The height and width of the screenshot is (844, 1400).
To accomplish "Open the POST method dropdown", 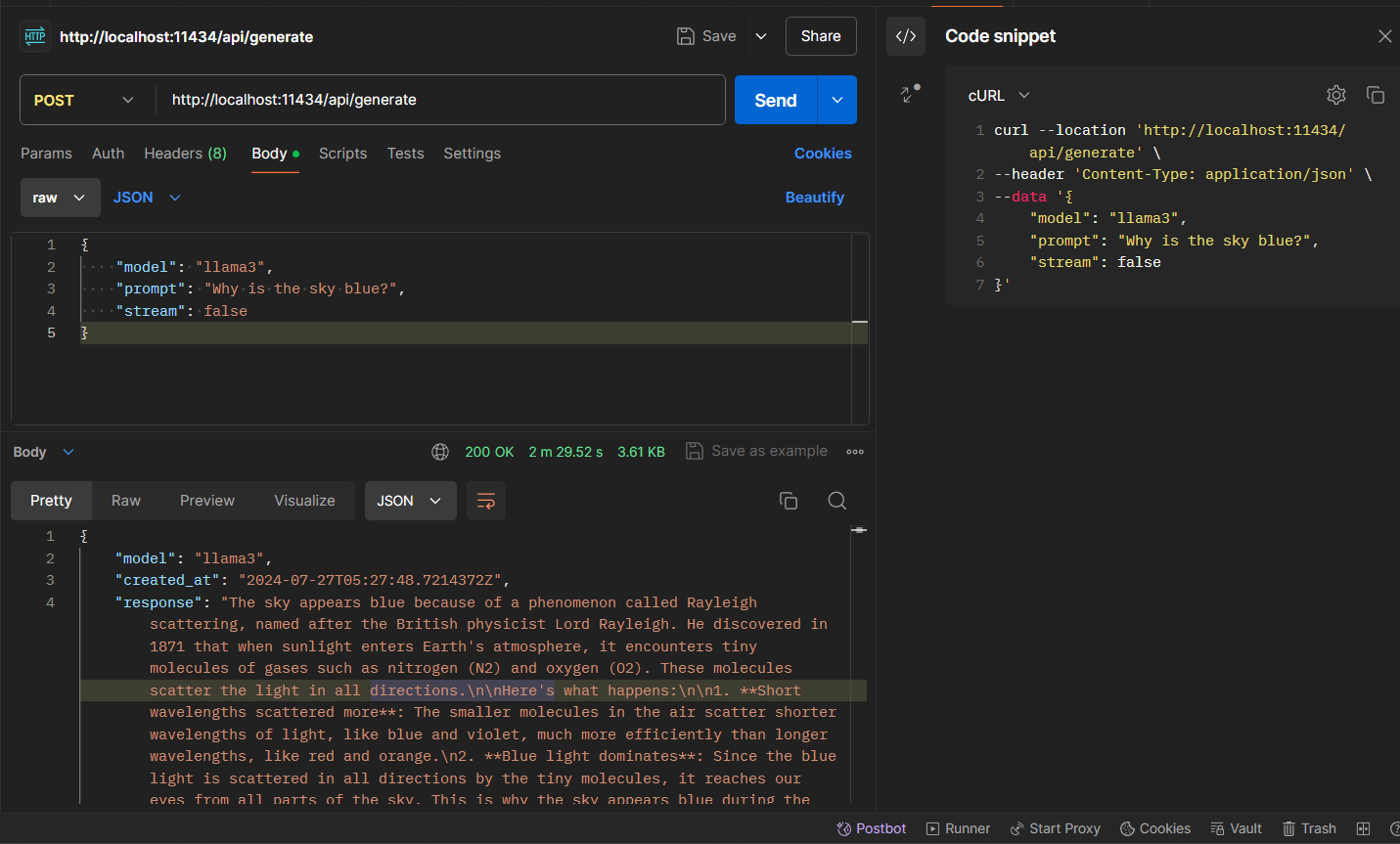I will tap(85, 100).
